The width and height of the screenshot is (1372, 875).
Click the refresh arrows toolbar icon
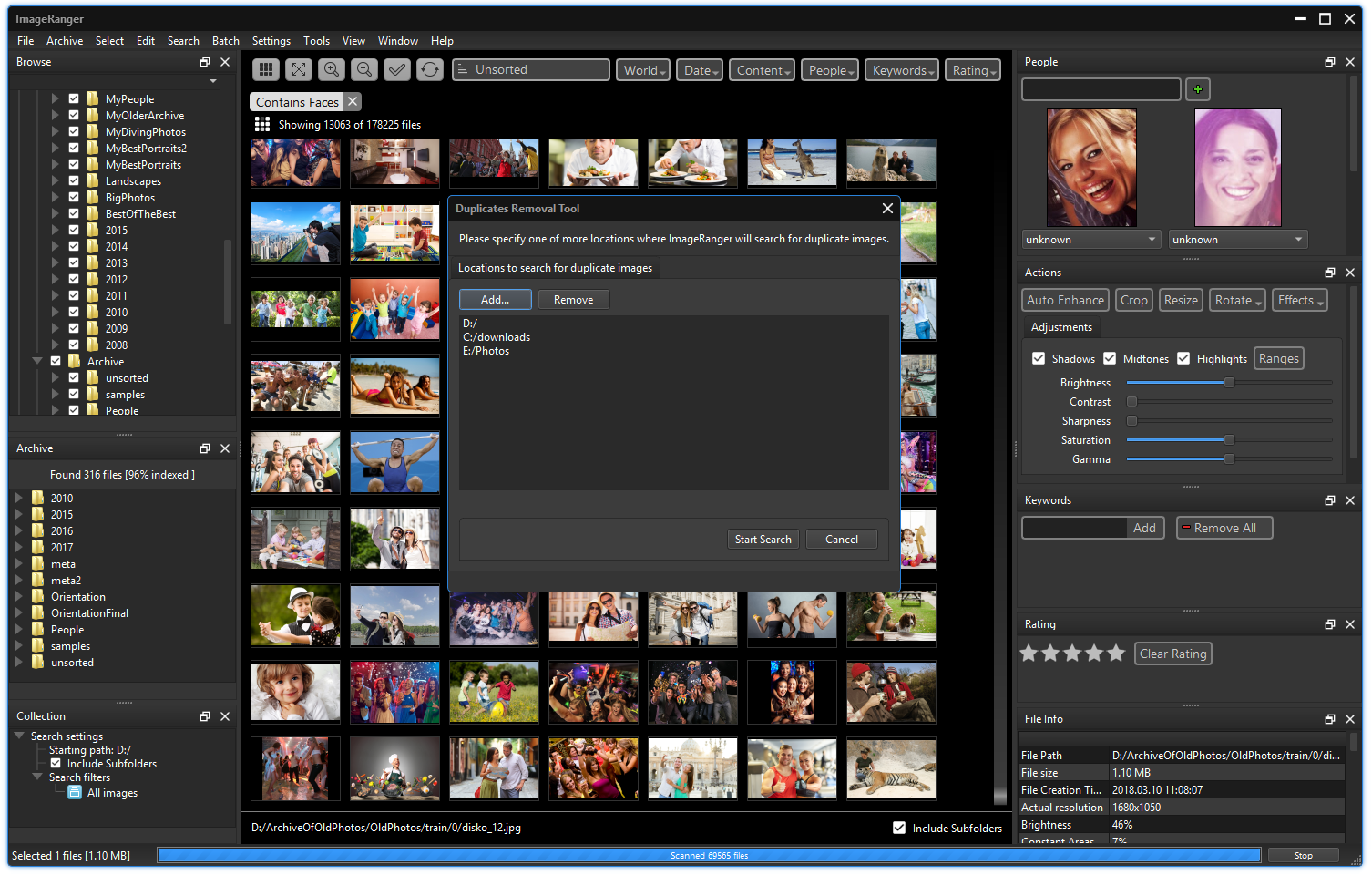coord(430,69)
